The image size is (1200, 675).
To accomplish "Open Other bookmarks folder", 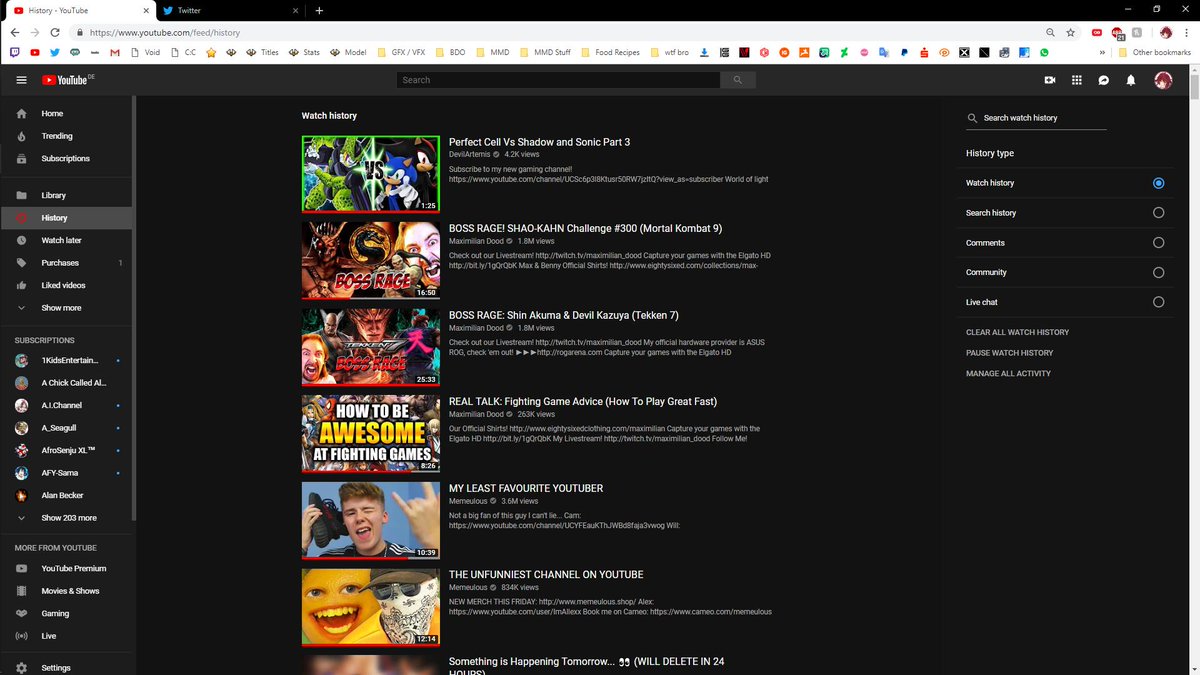I will point(1155,52).
